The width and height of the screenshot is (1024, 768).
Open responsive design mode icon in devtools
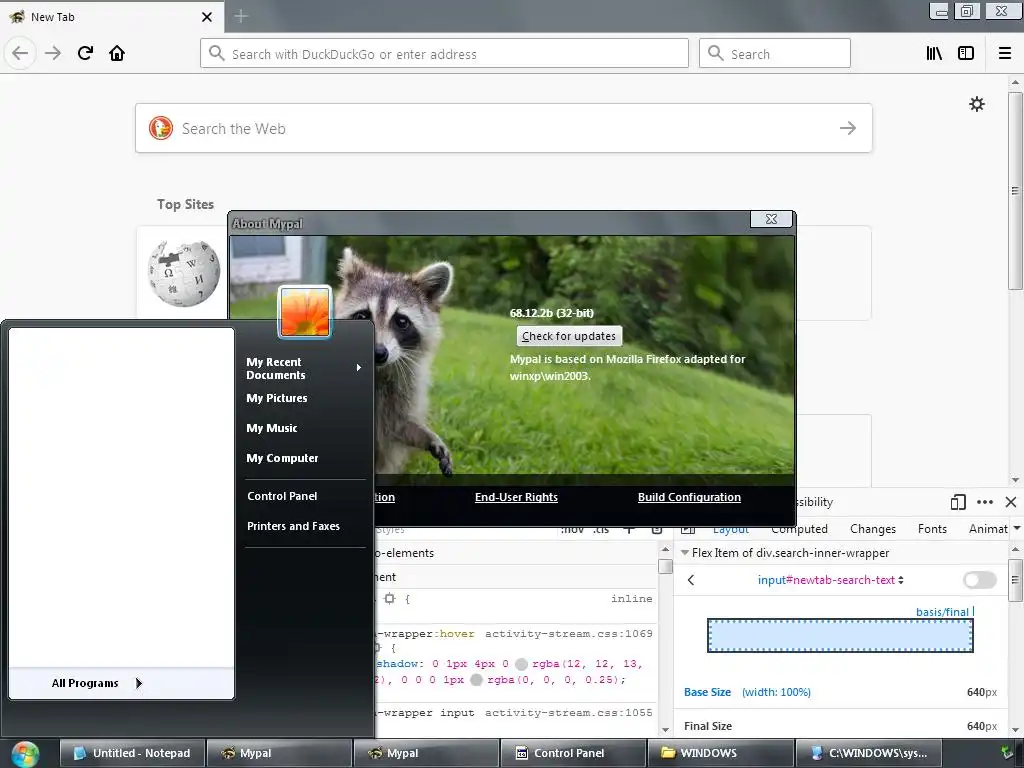point(958,502)
